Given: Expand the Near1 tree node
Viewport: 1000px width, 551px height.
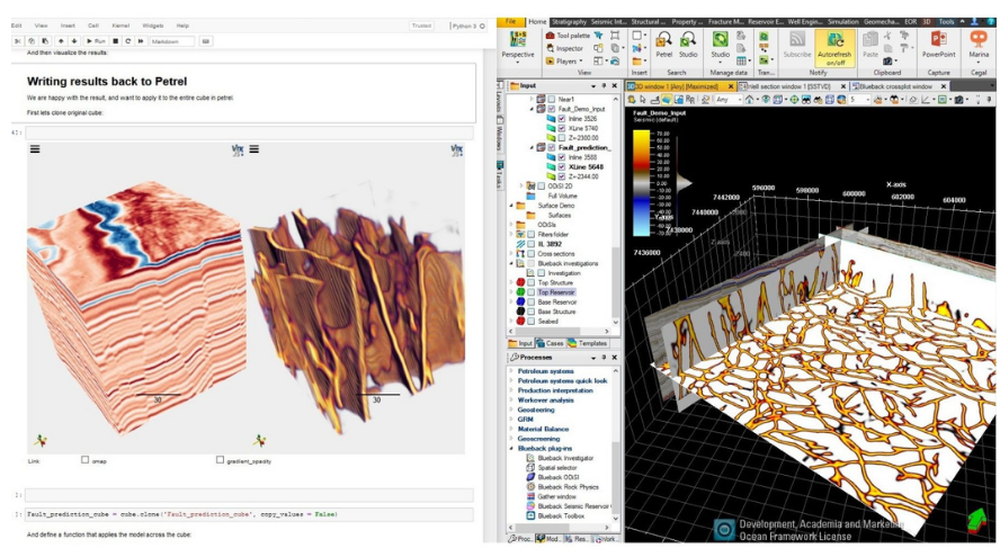Looking at the screenshot, I should point(532,99).
